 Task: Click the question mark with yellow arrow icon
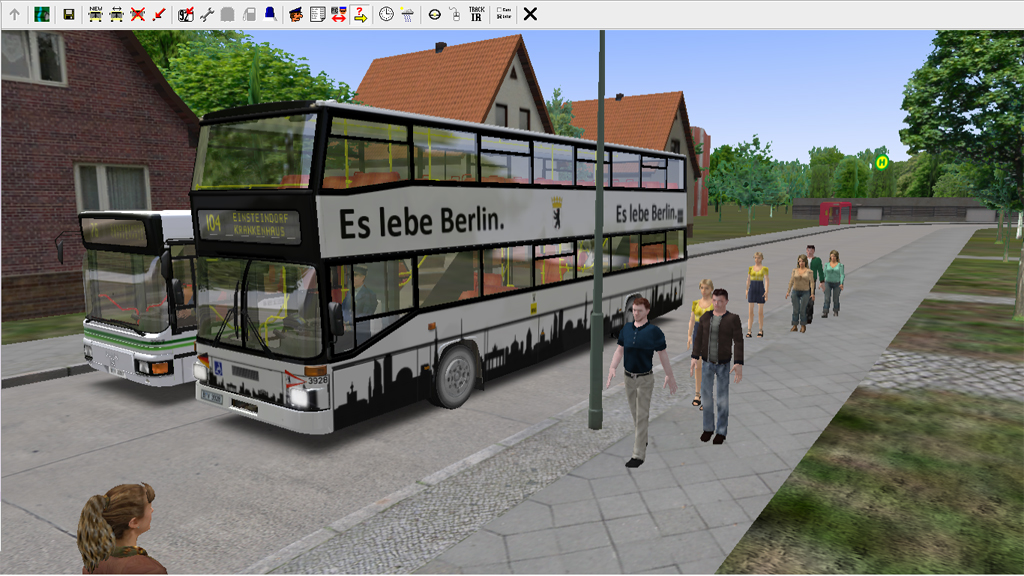tap(360, 14)
